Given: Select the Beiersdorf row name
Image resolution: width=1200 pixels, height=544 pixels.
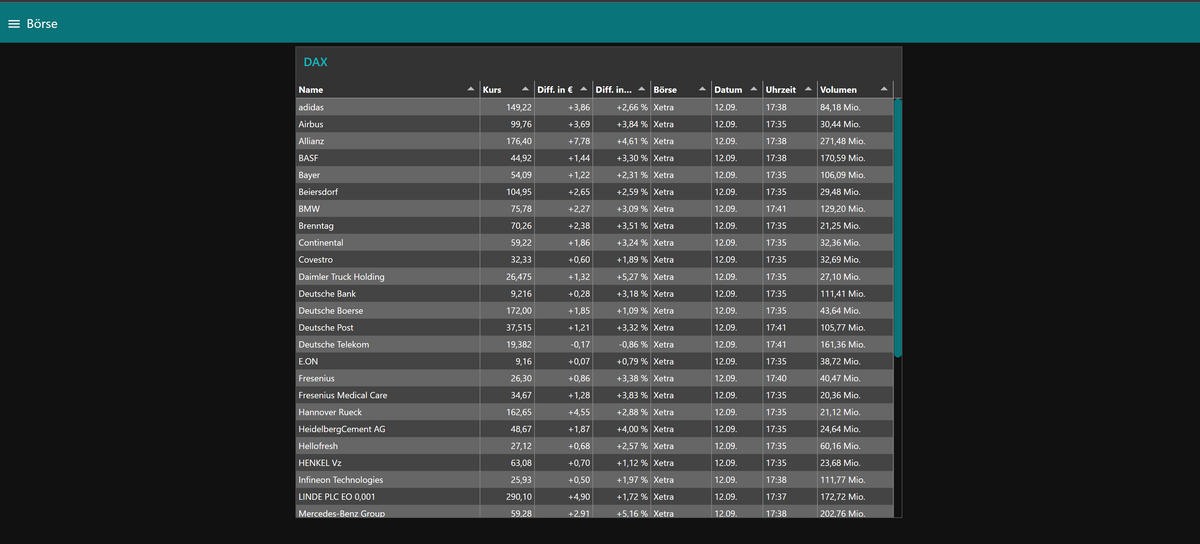Looking at the screenshot, I should click(x=320, y=192).
